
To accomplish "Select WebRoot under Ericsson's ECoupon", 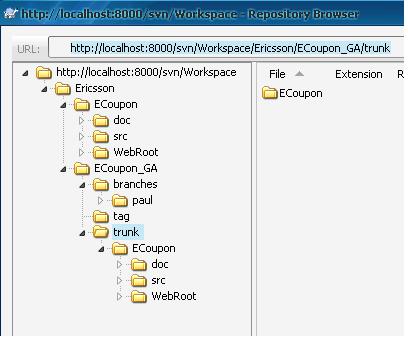I will click(x=136, y=152).
